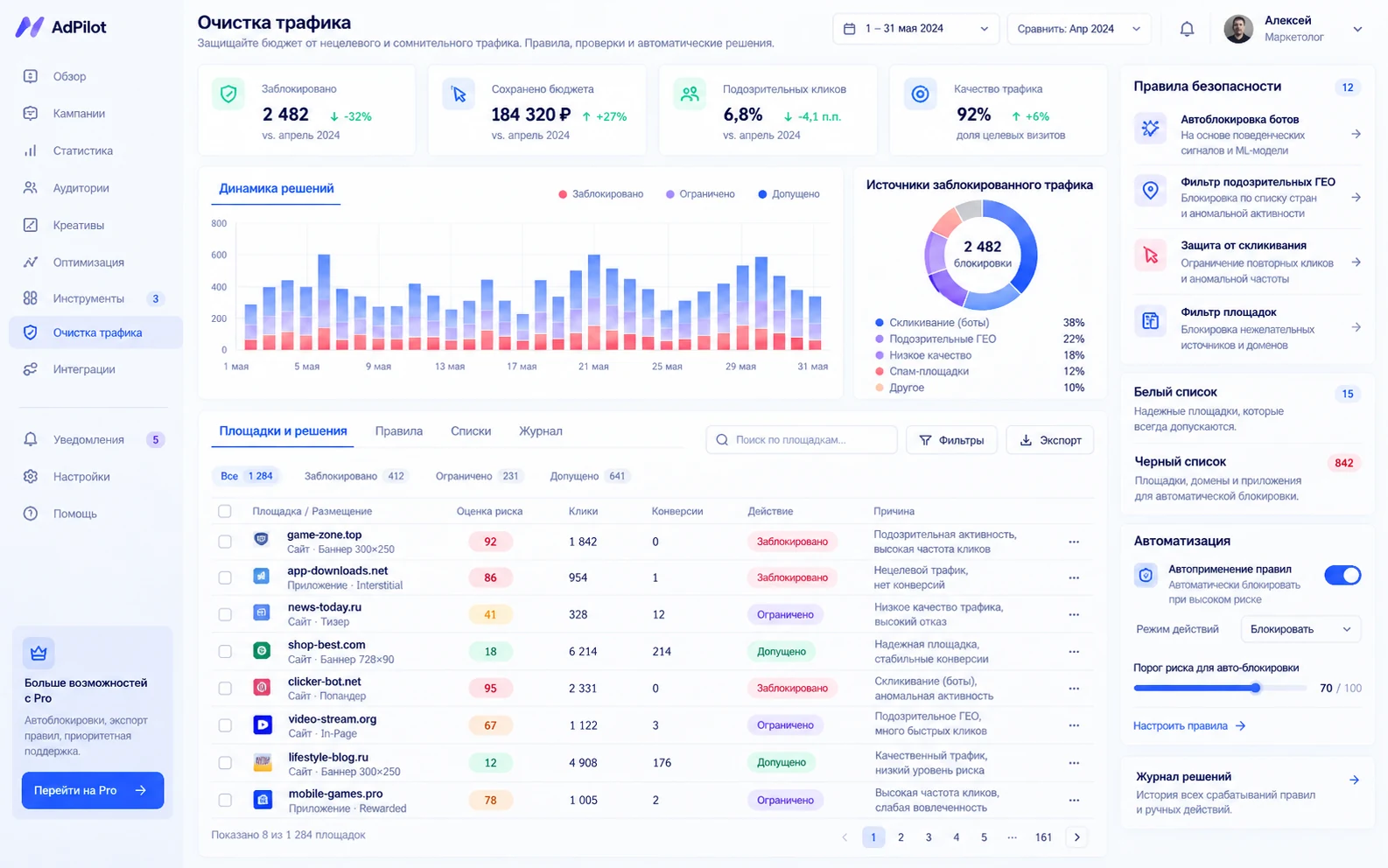The width and height of the screenshot is (1388, 868).
Task: Click the Перейти на Pro button
Action: point(93,790)
